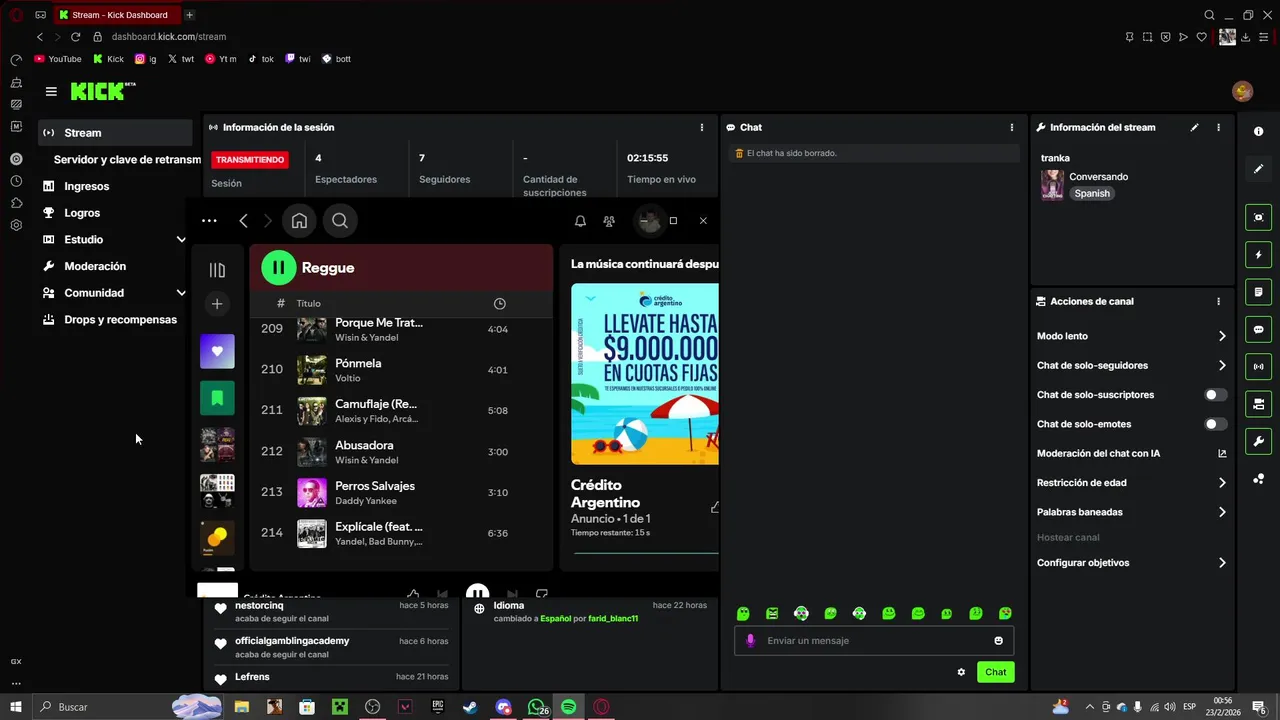The height and width of the screenshot is (720, 1280).
Task: Open Información de la sesión options menu
Action: pyautogui.click(x=702, y=128)
